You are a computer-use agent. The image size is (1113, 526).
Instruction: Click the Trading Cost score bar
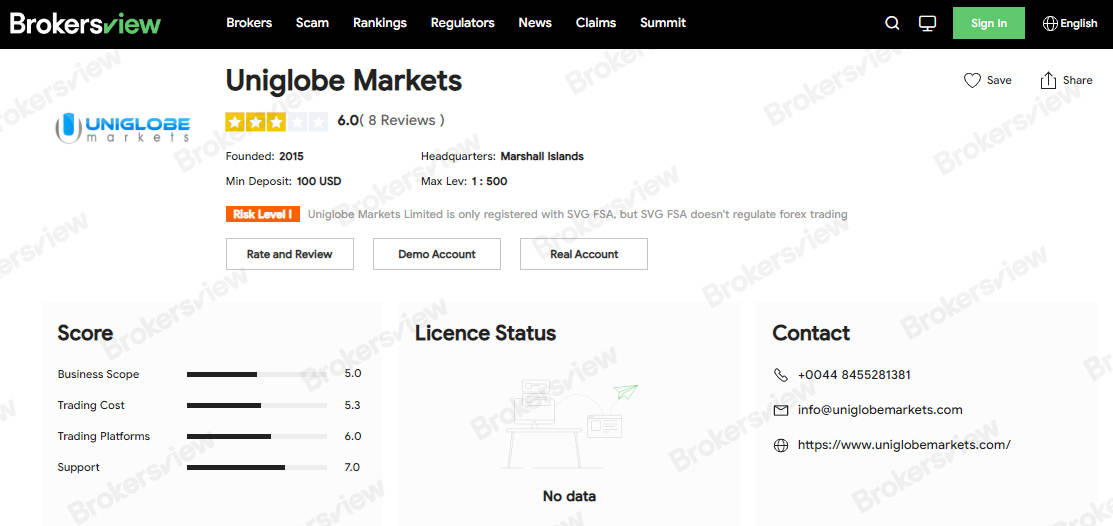(x=257, y=405)
